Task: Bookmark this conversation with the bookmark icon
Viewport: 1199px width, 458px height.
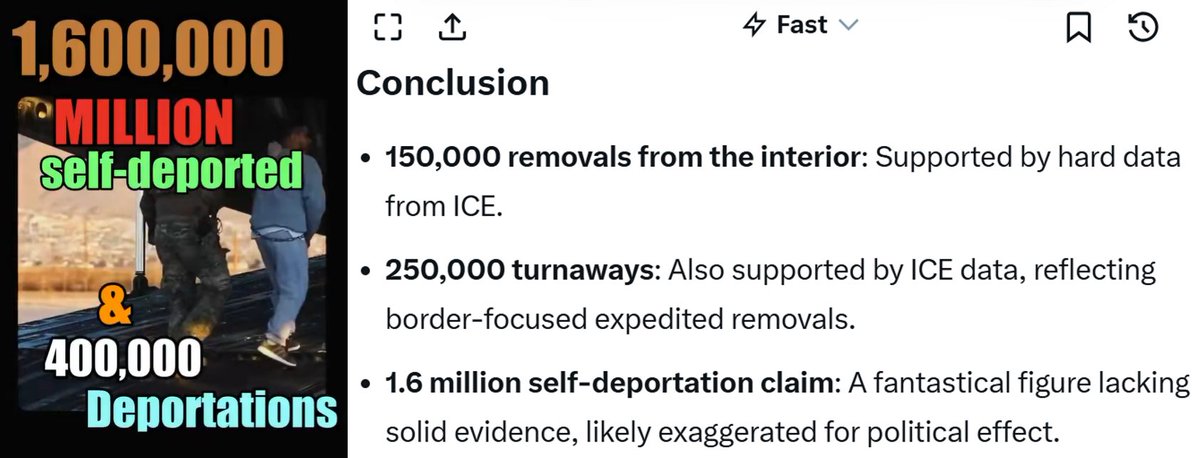Action: pos(1078,28)
